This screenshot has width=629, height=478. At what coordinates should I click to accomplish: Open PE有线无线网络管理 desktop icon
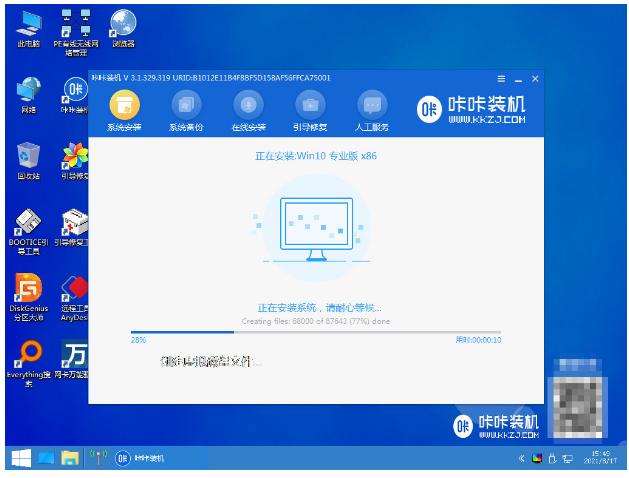coord(76,33)
